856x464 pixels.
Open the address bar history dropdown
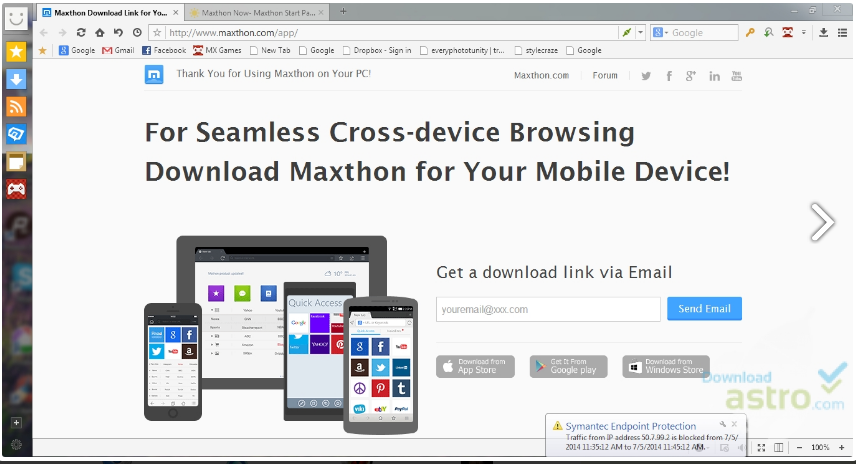[641, 33]
